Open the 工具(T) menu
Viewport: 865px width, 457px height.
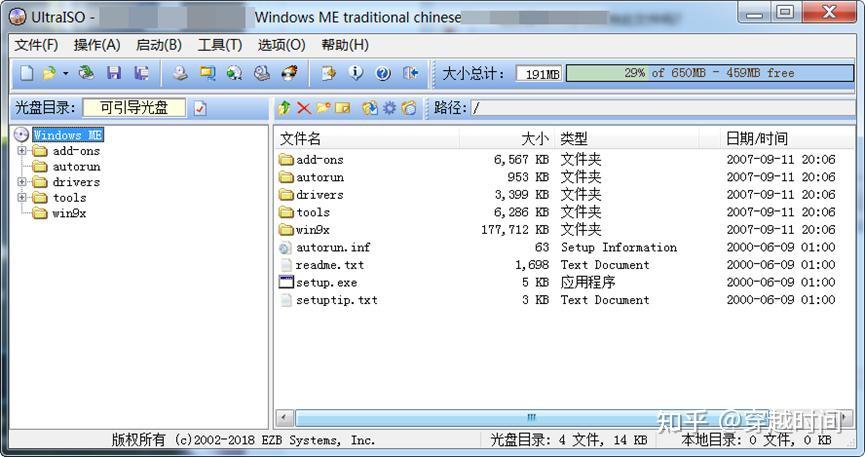(220, 45)
